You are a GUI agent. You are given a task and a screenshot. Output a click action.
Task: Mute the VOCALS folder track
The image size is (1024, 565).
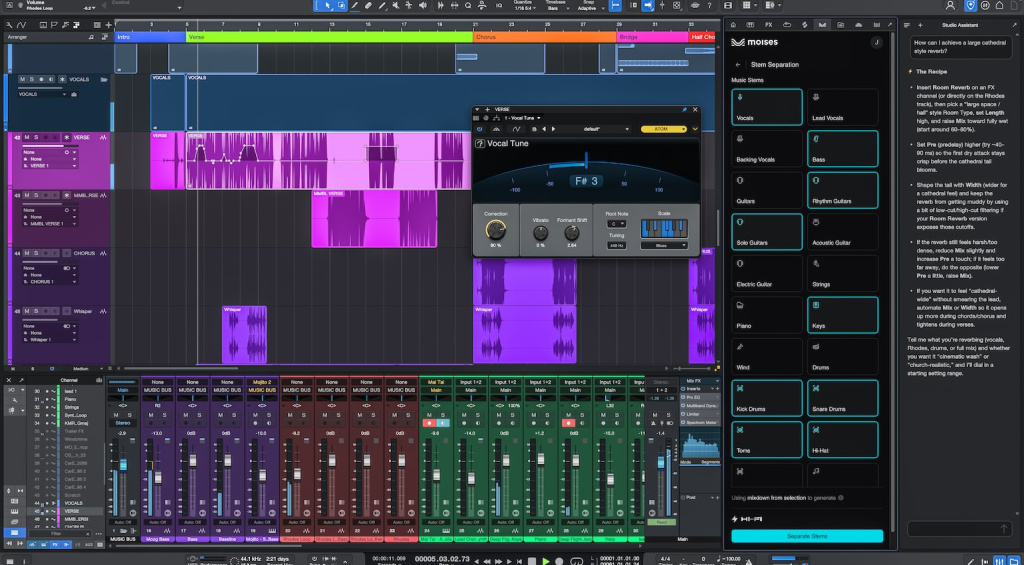(22, 80)
